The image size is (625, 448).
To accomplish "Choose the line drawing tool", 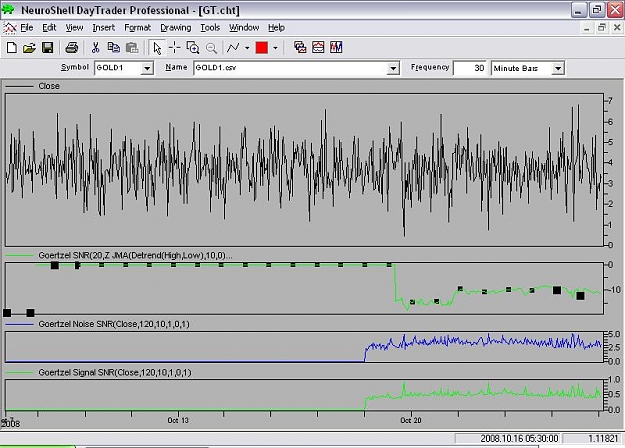I will [233, 48].
